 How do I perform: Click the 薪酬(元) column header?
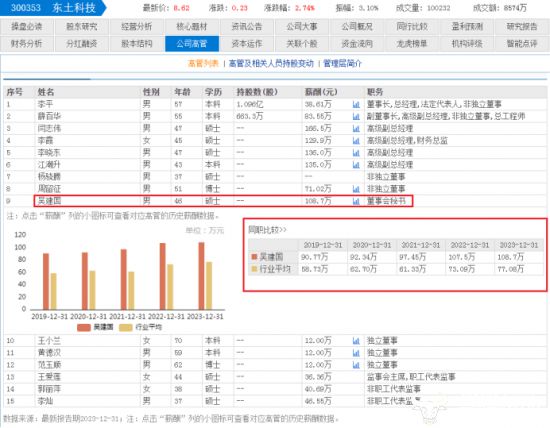321,92
